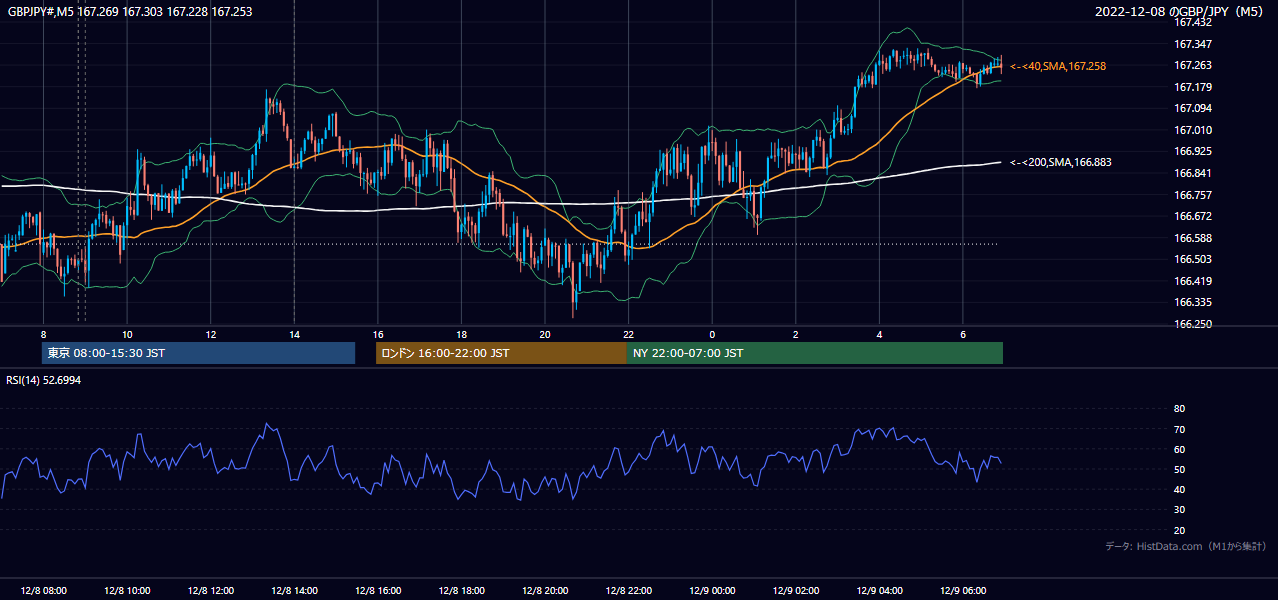Click price axis label 166.841
1278x600 pixels.
tap(1193, 173)
